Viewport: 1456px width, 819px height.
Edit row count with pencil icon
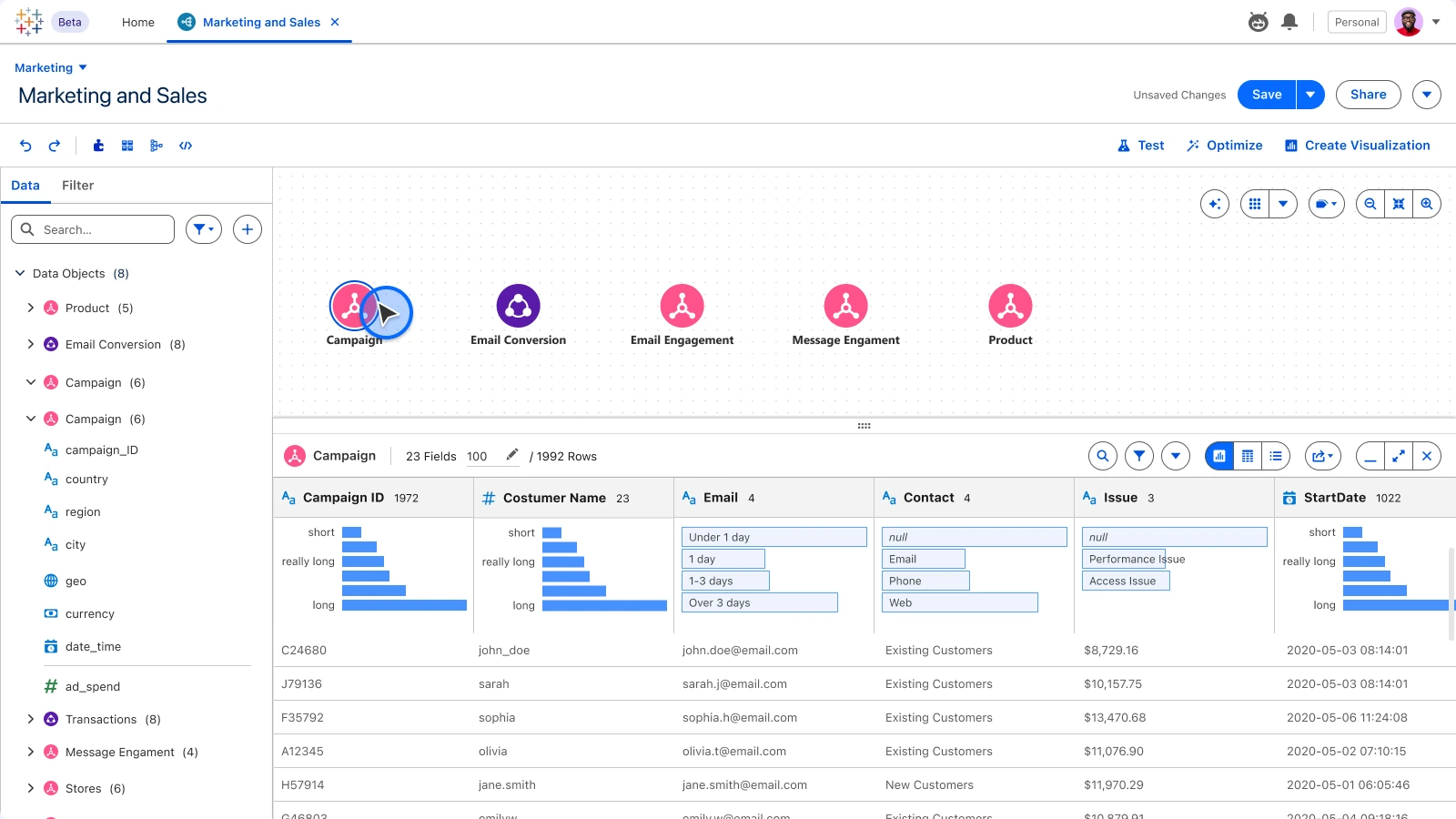(512, 455)
